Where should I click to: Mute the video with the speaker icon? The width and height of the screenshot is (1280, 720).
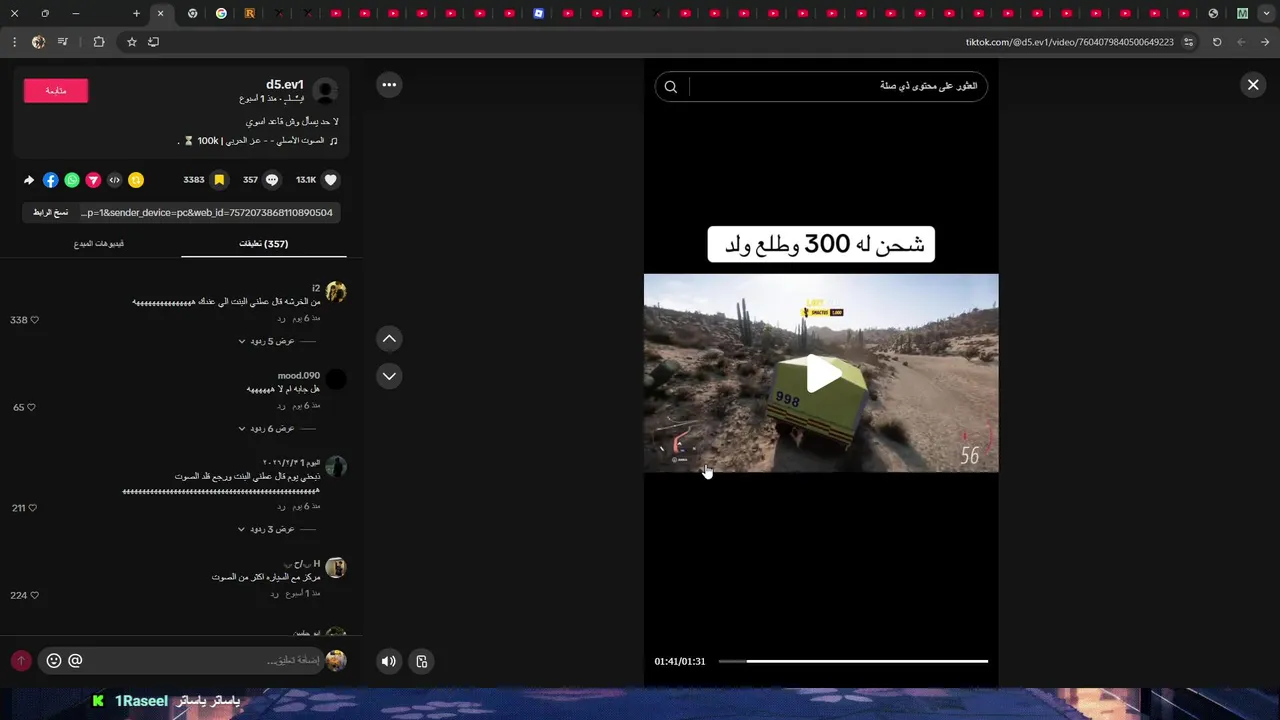point(389,661)
